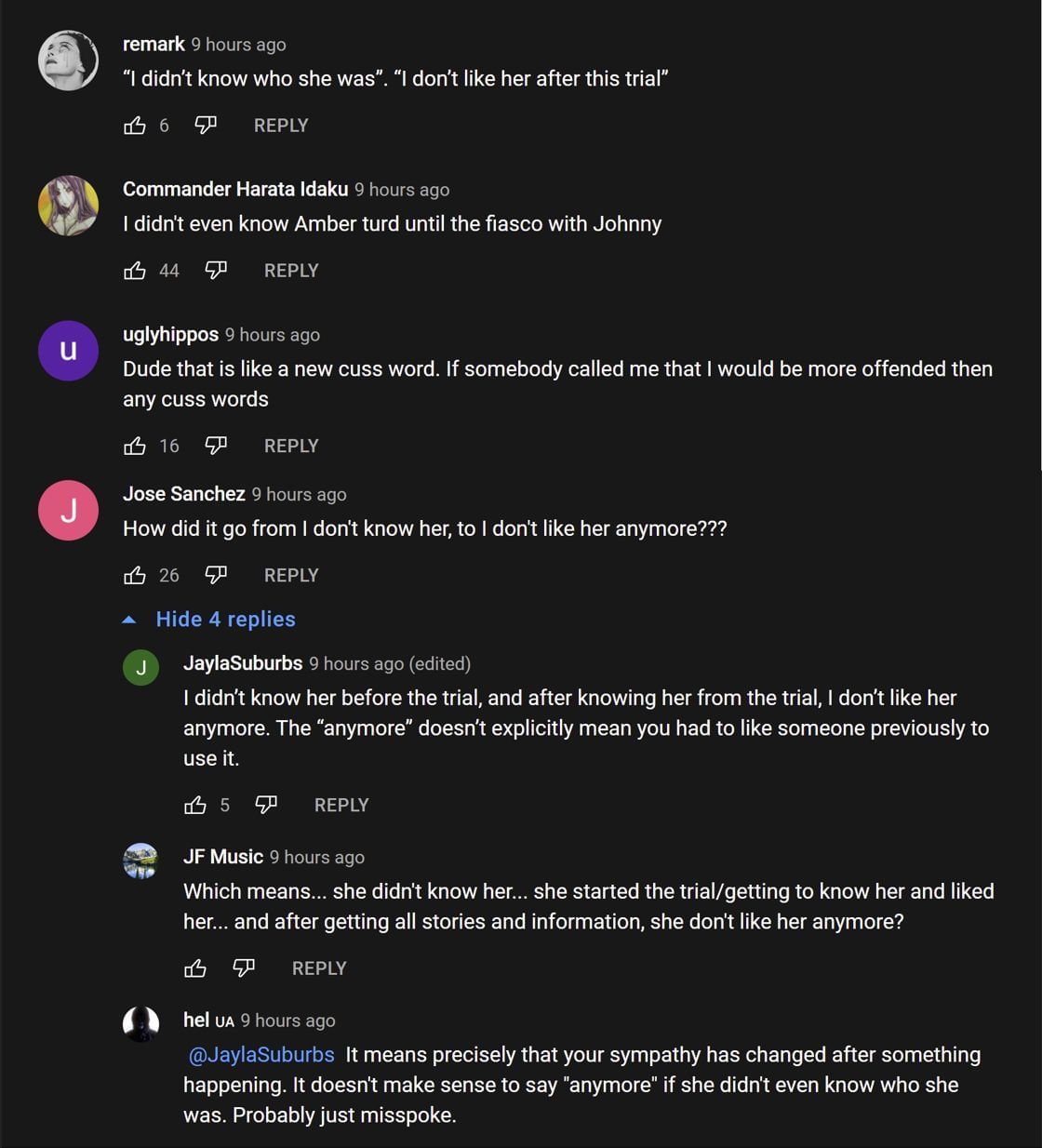This screenshot has height=1148, width=1042.
Task: Reply to Jose Sanchez's comment
Action: [x=291, y=576]
